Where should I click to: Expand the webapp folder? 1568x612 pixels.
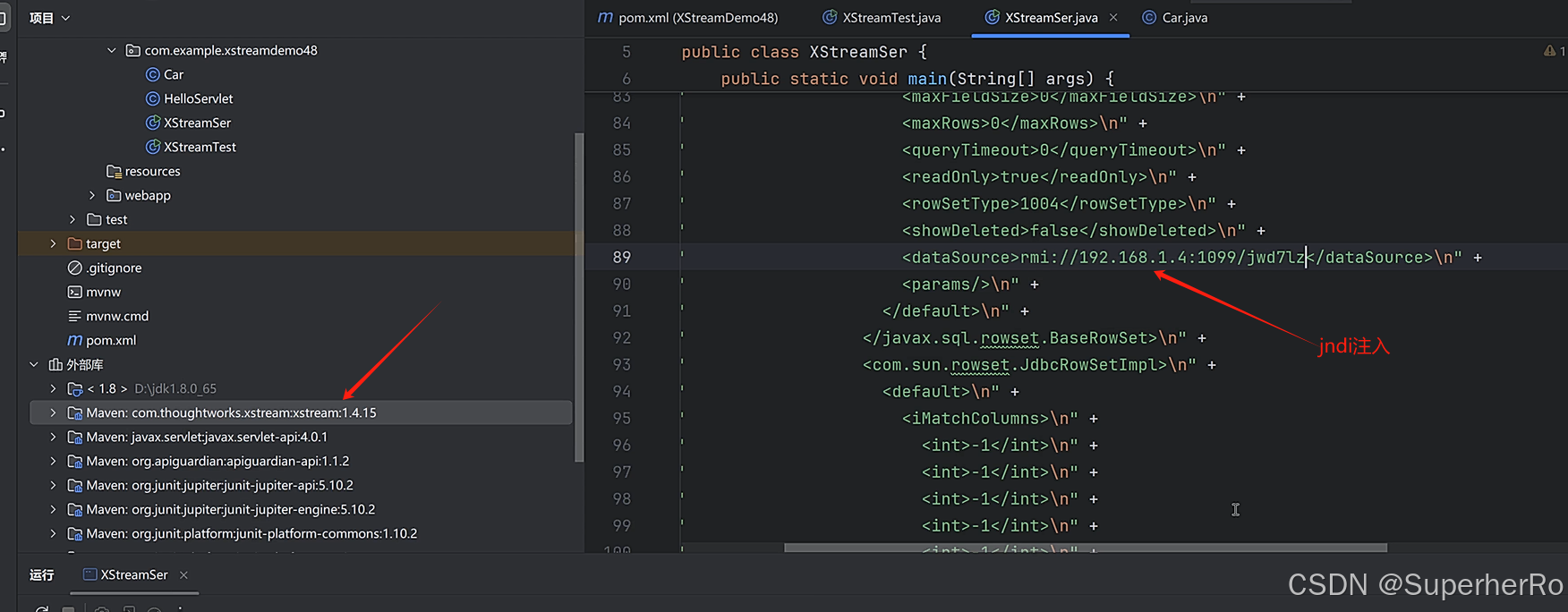pos(92,195)
